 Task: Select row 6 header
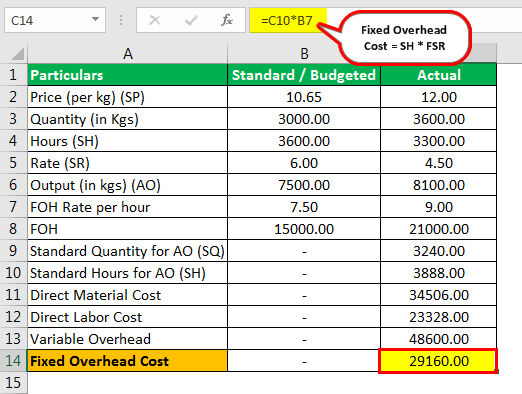(13, 185)
